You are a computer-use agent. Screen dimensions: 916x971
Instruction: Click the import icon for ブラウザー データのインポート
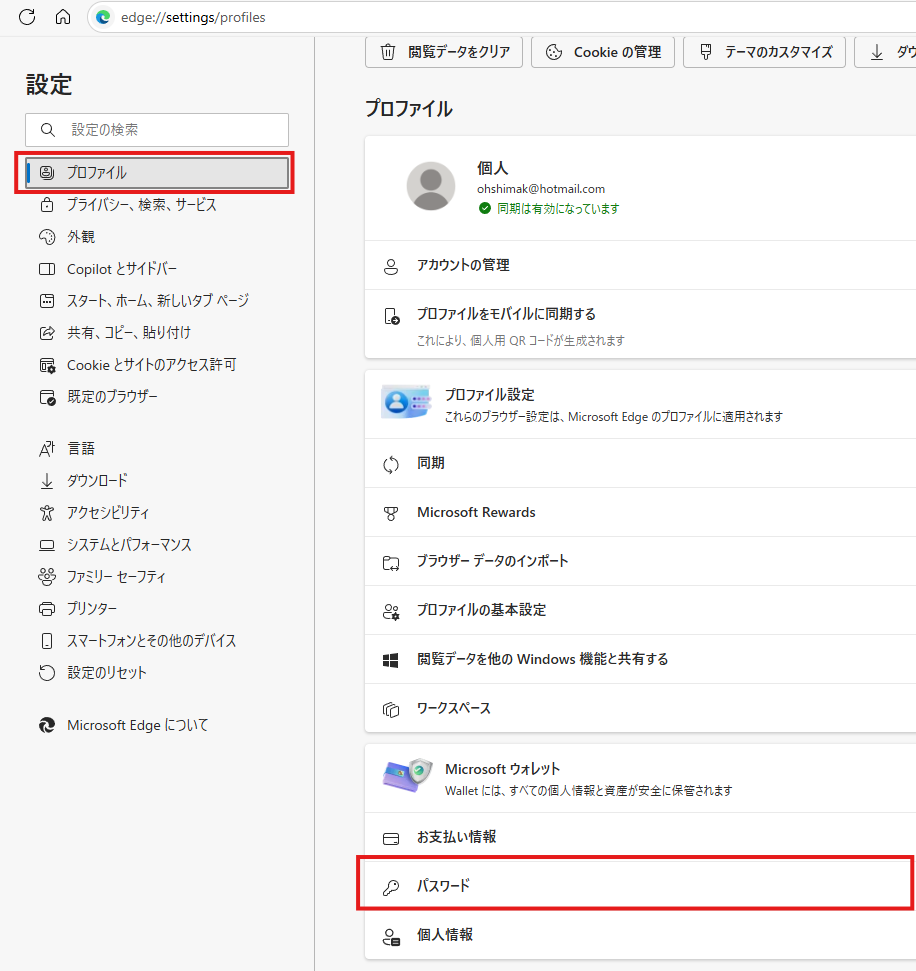click(x=391, y=562)
